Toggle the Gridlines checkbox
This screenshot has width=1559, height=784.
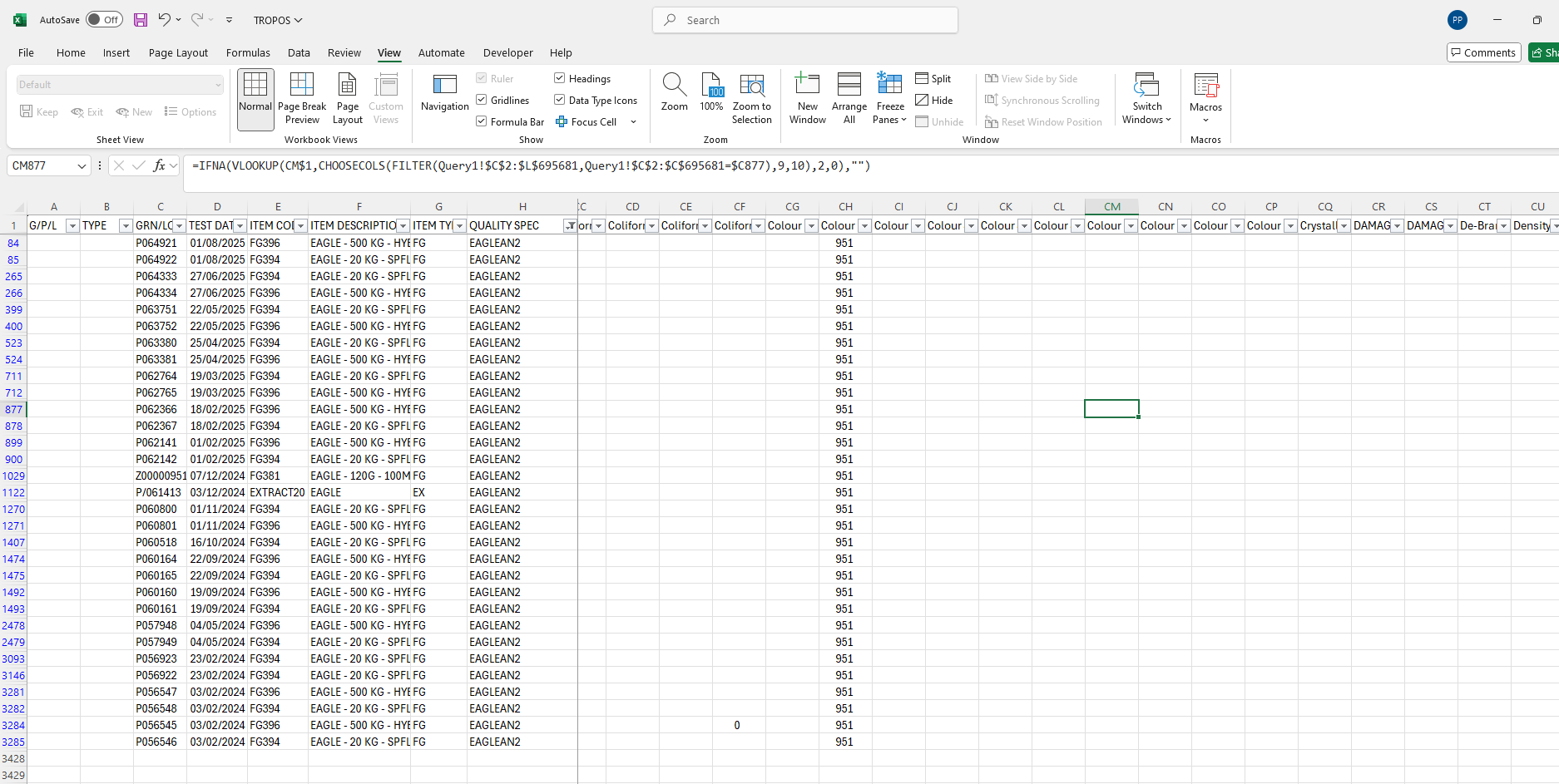click(x=482, y=100)
